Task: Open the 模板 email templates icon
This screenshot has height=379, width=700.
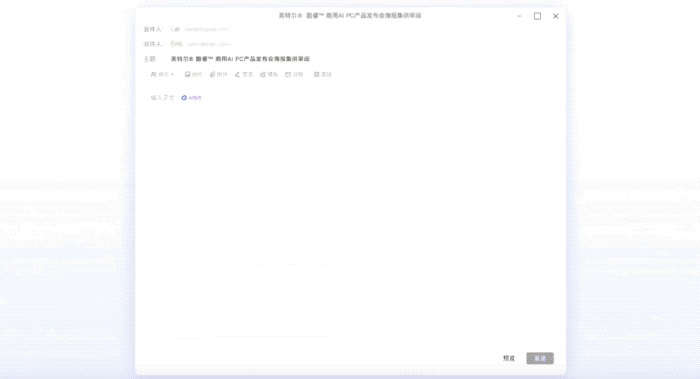Action: click(x=269, y=75)
